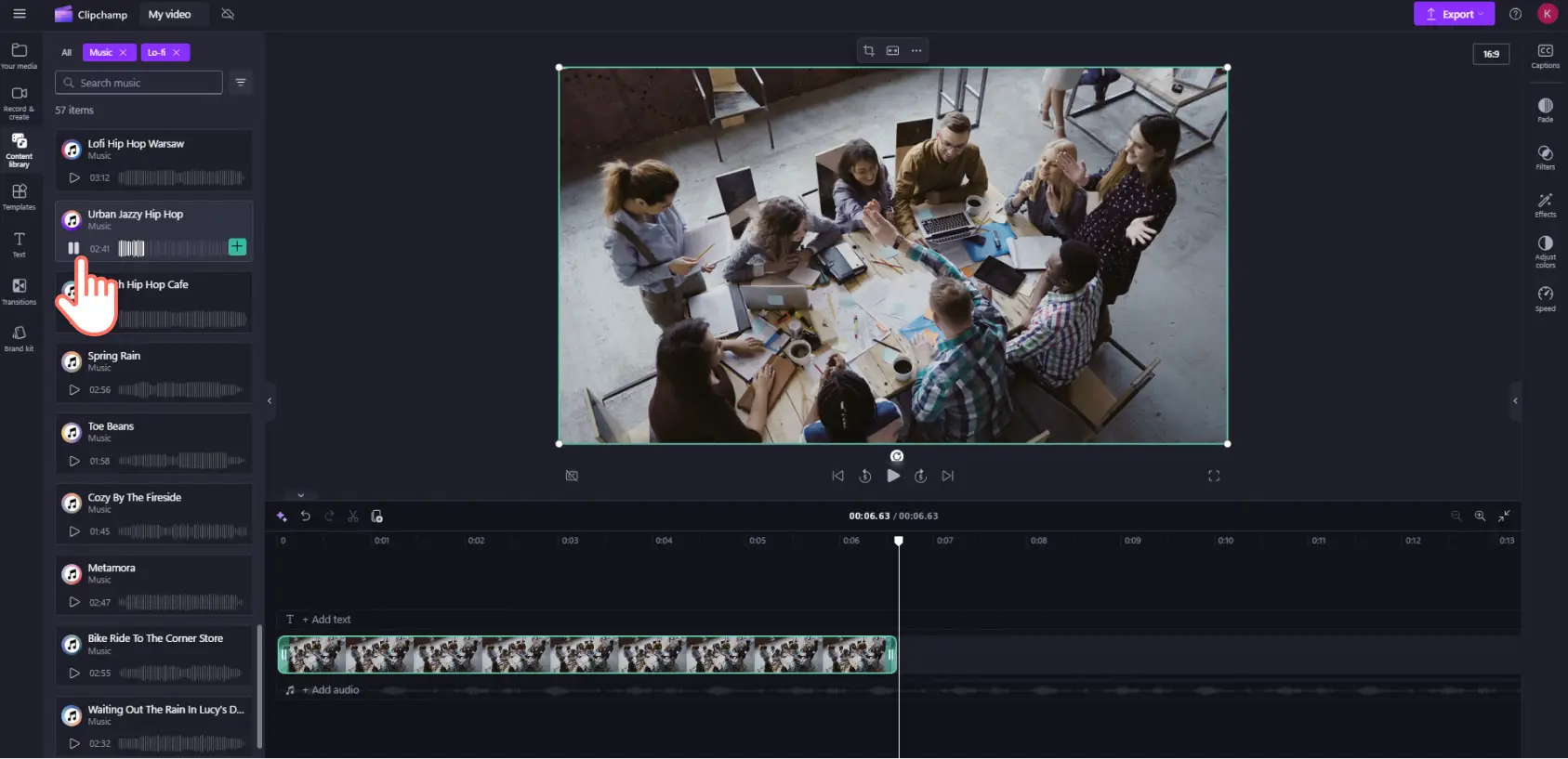Image resolution: width=1568 pixels, height=759 pixels.
Task: Play the Metamora track
Action: (x=74, y=602)
